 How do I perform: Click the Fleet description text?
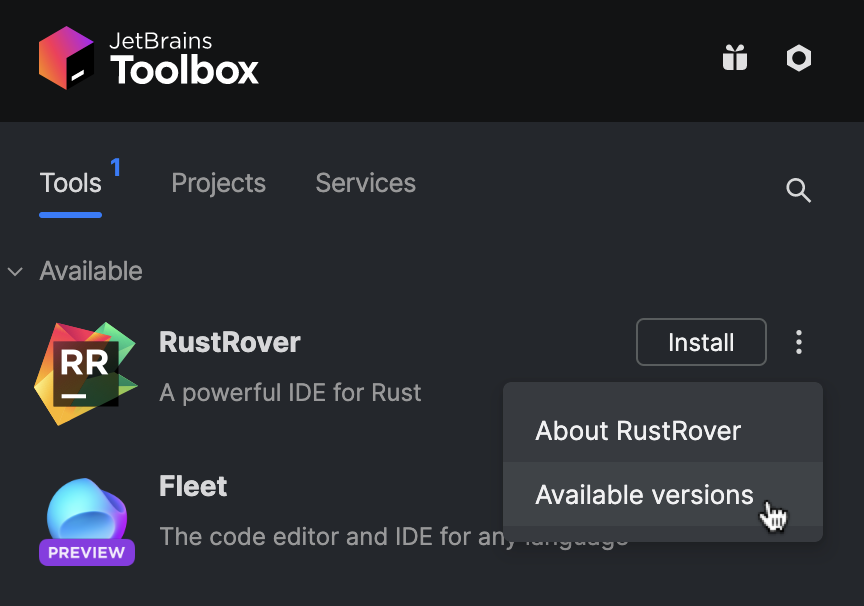click(392, 536)
